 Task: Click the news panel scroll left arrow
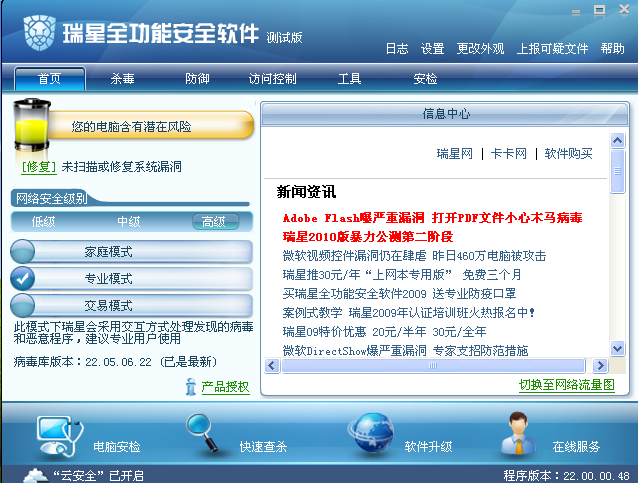pyautogui.click(x=272, y=366)
